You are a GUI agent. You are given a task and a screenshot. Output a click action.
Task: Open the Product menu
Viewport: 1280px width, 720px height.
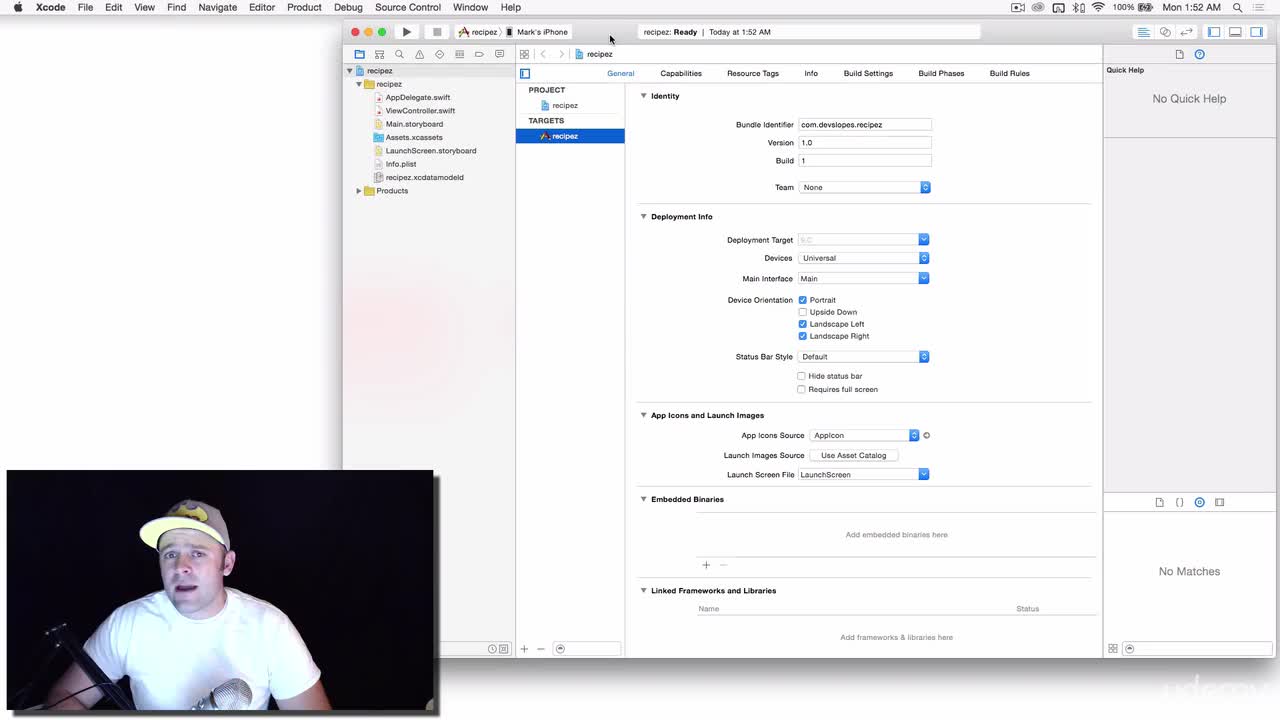pyautogui.click(x=304, y=7)
